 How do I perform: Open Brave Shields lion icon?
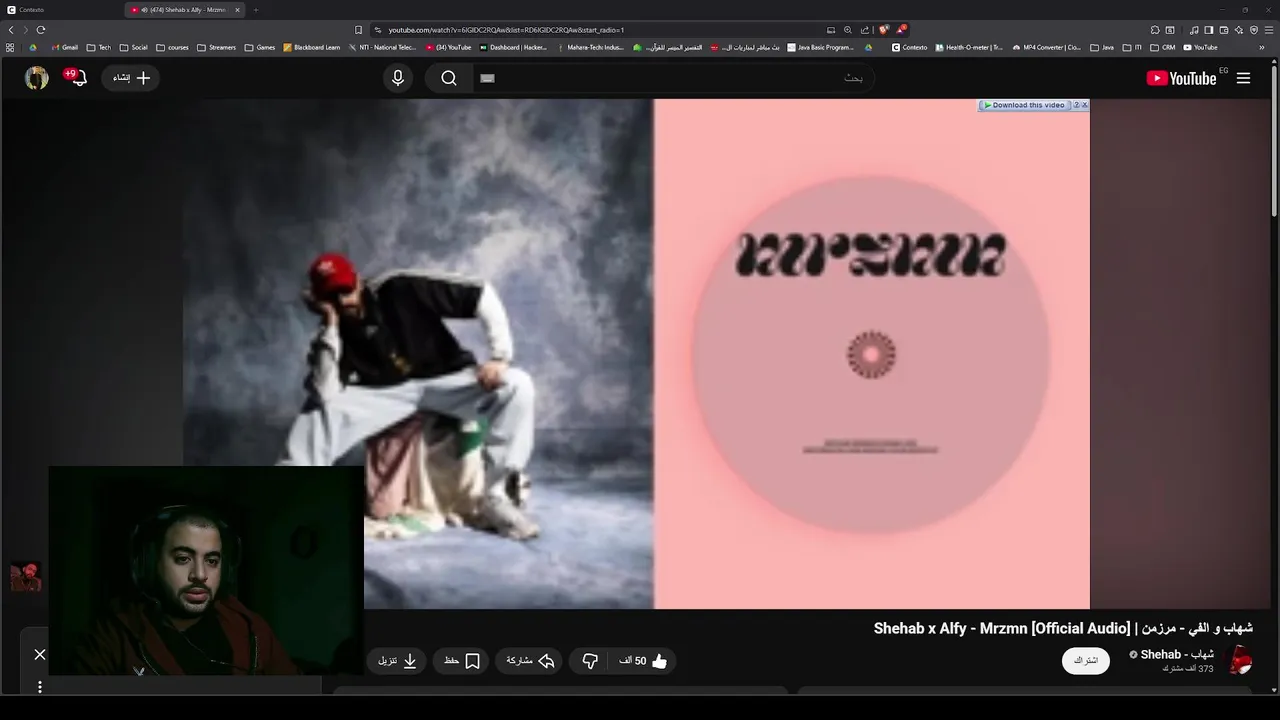pyautogui.click(x=884, y=30)
